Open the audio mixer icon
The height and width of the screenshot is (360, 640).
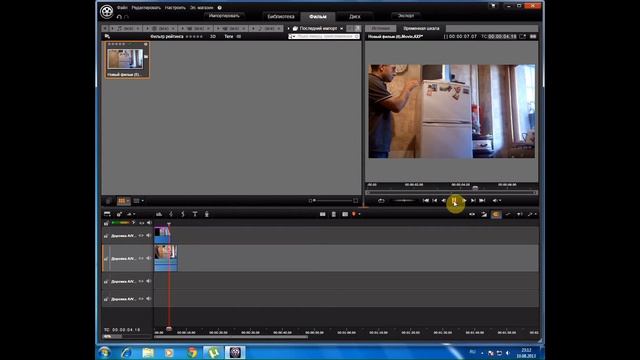[x=159, y=214]
